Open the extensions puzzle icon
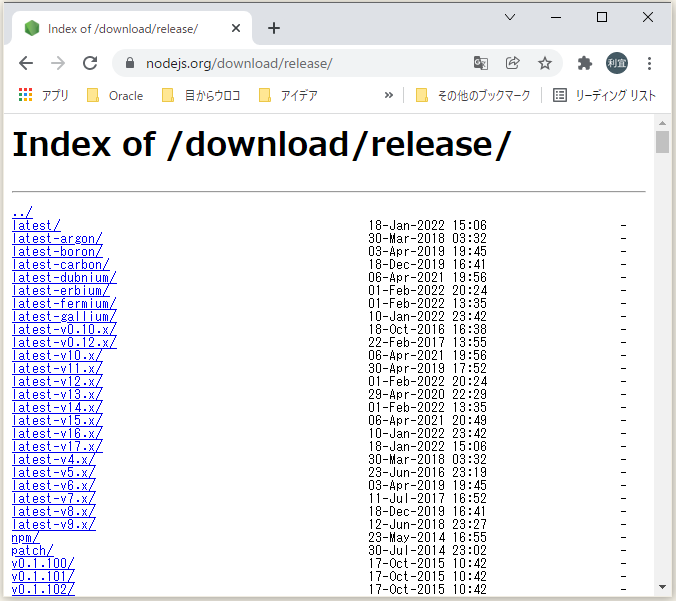Image resolution: width=676 pixels, height=601 pixels. [x=585, y=63]
